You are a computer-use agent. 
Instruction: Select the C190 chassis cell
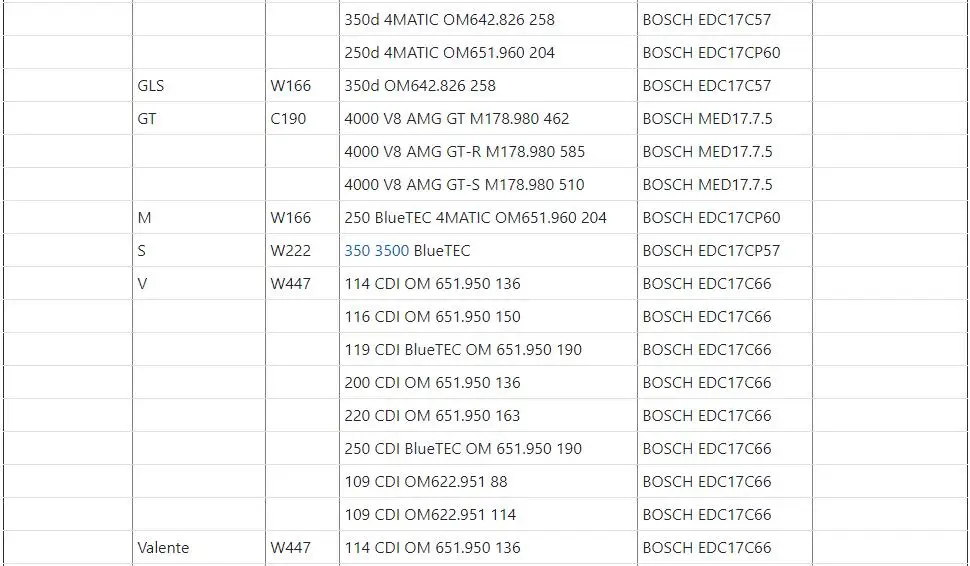coord(303,118)
